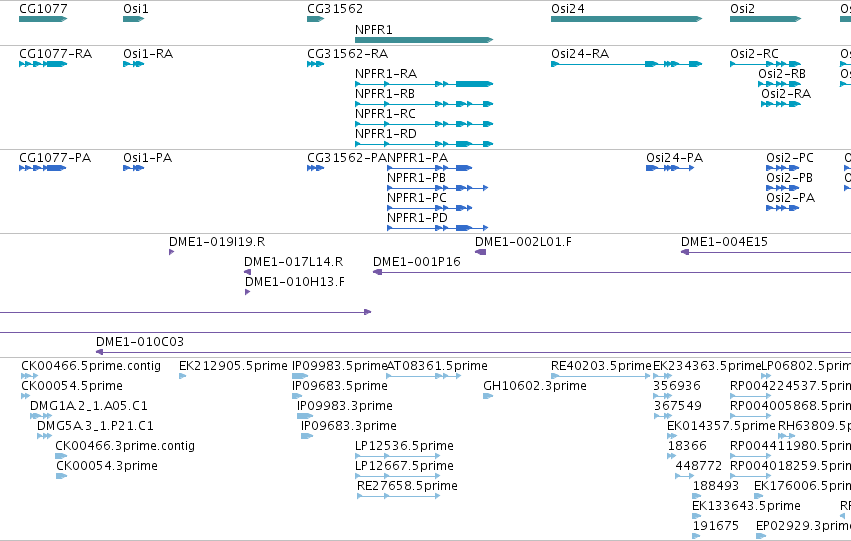851x541 pixels.
Task: Click the EK014357.5prime EST label
Action: (721, 426)
